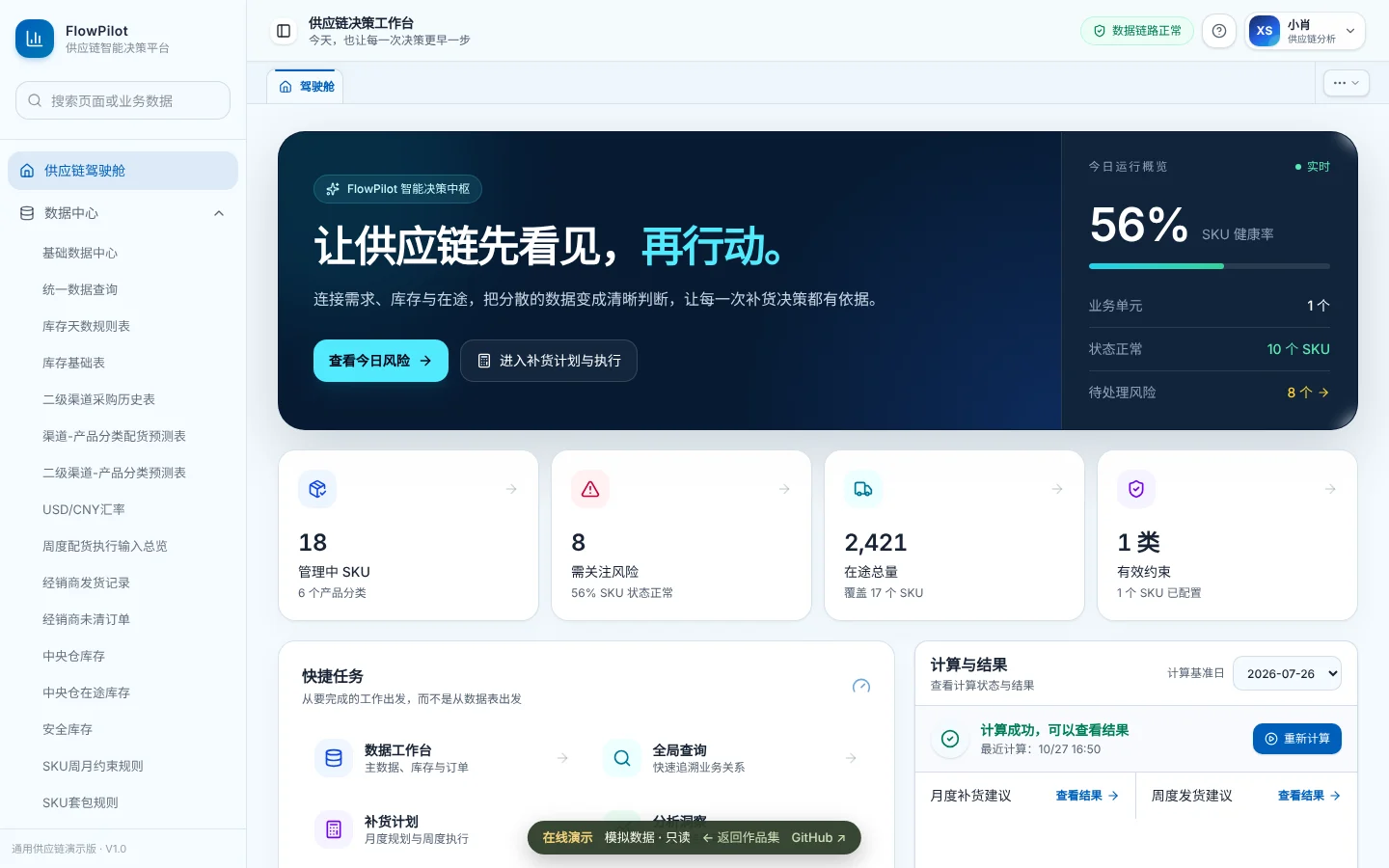Click the 返回作品集 link
The width and height of the screenshot is (1389, 868).
741,838
